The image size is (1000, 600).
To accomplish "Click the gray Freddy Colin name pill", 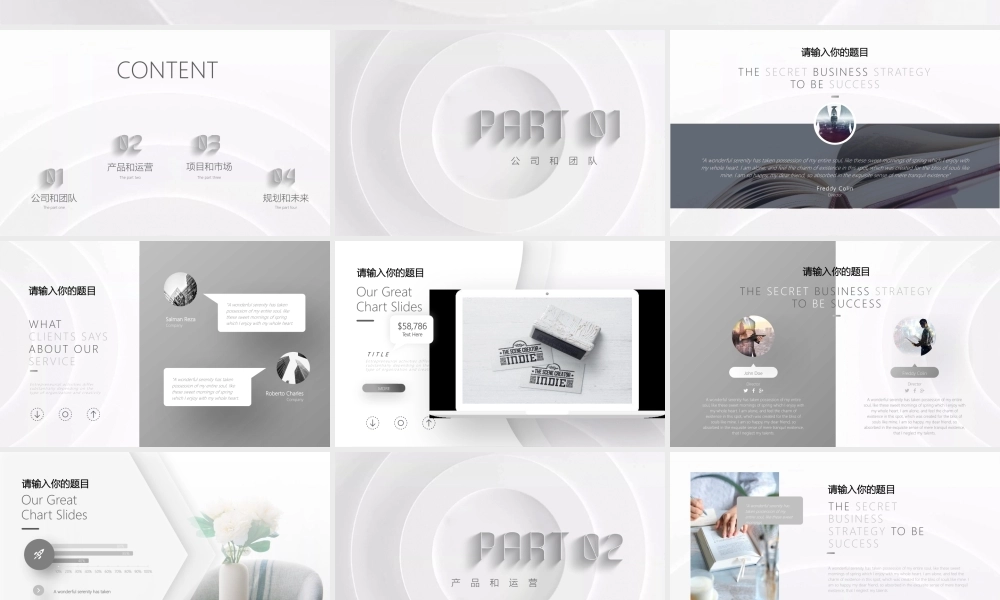I will [915, 372].
